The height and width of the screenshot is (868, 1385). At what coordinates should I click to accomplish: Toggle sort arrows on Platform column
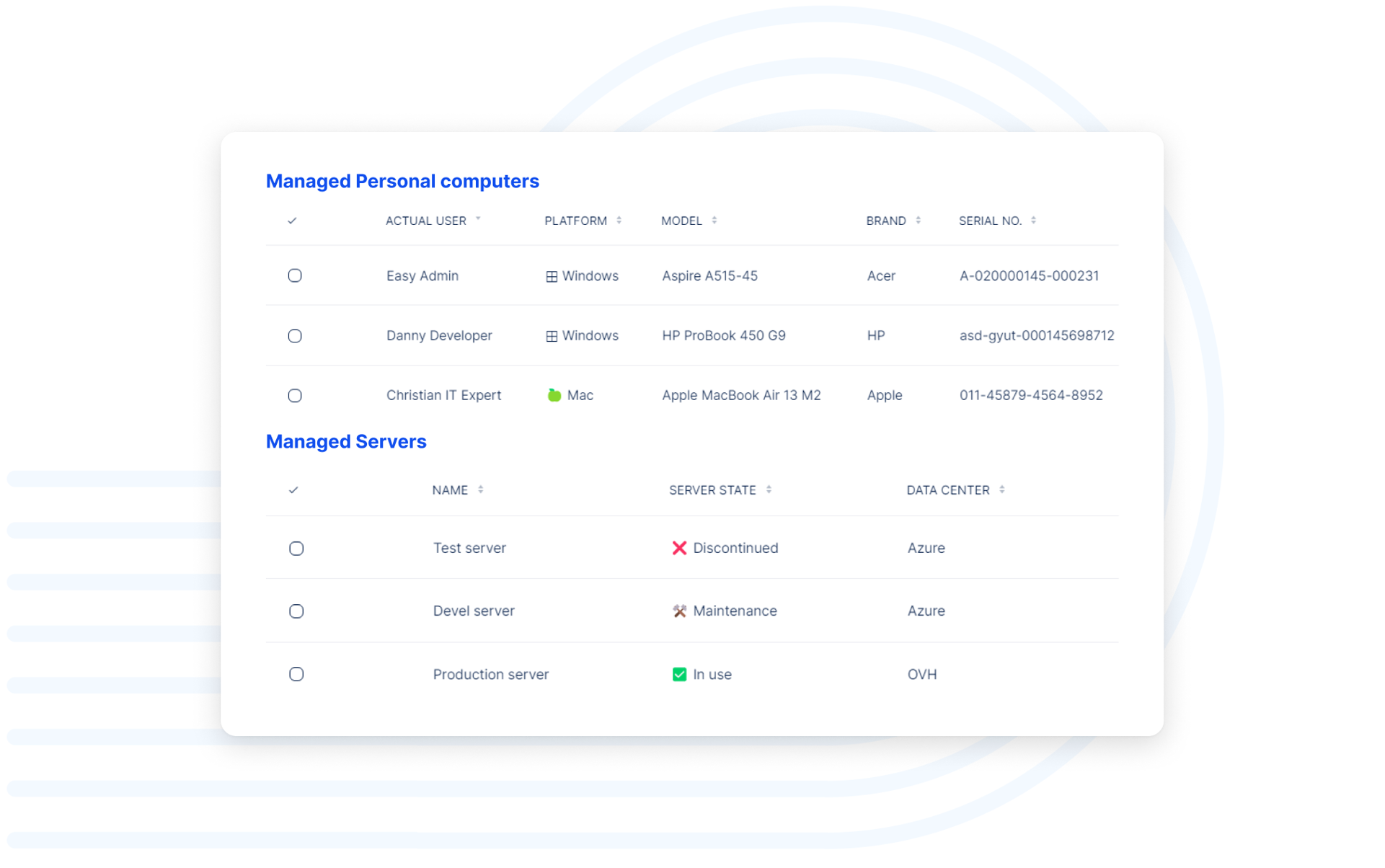tap(619, 221)
